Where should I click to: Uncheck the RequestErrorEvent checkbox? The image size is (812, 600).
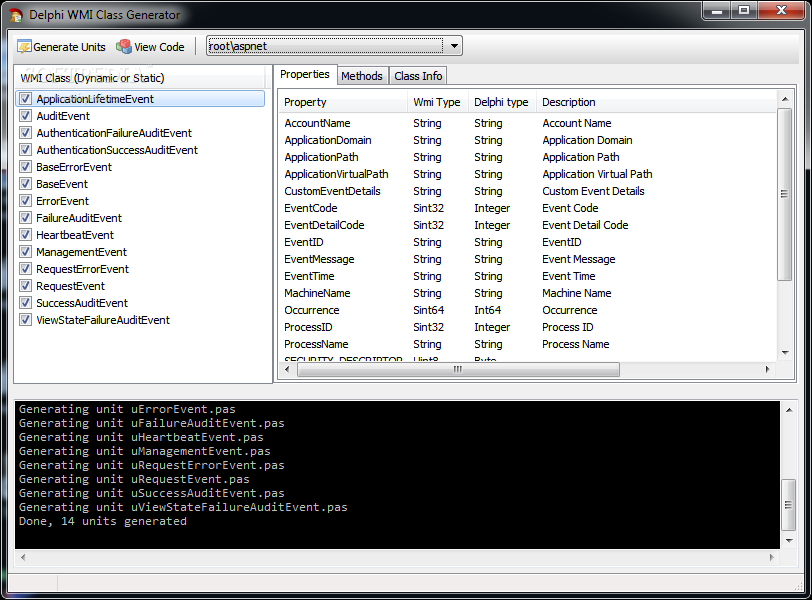click(x=25, y=269)
